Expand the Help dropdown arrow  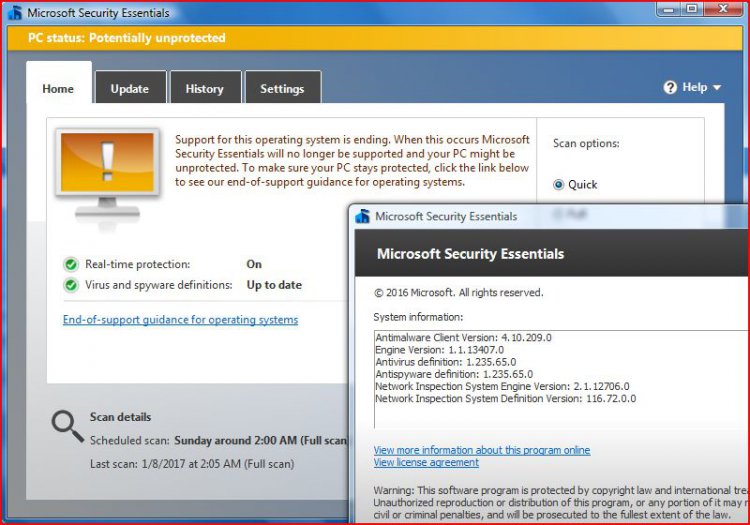click(717, 88)
